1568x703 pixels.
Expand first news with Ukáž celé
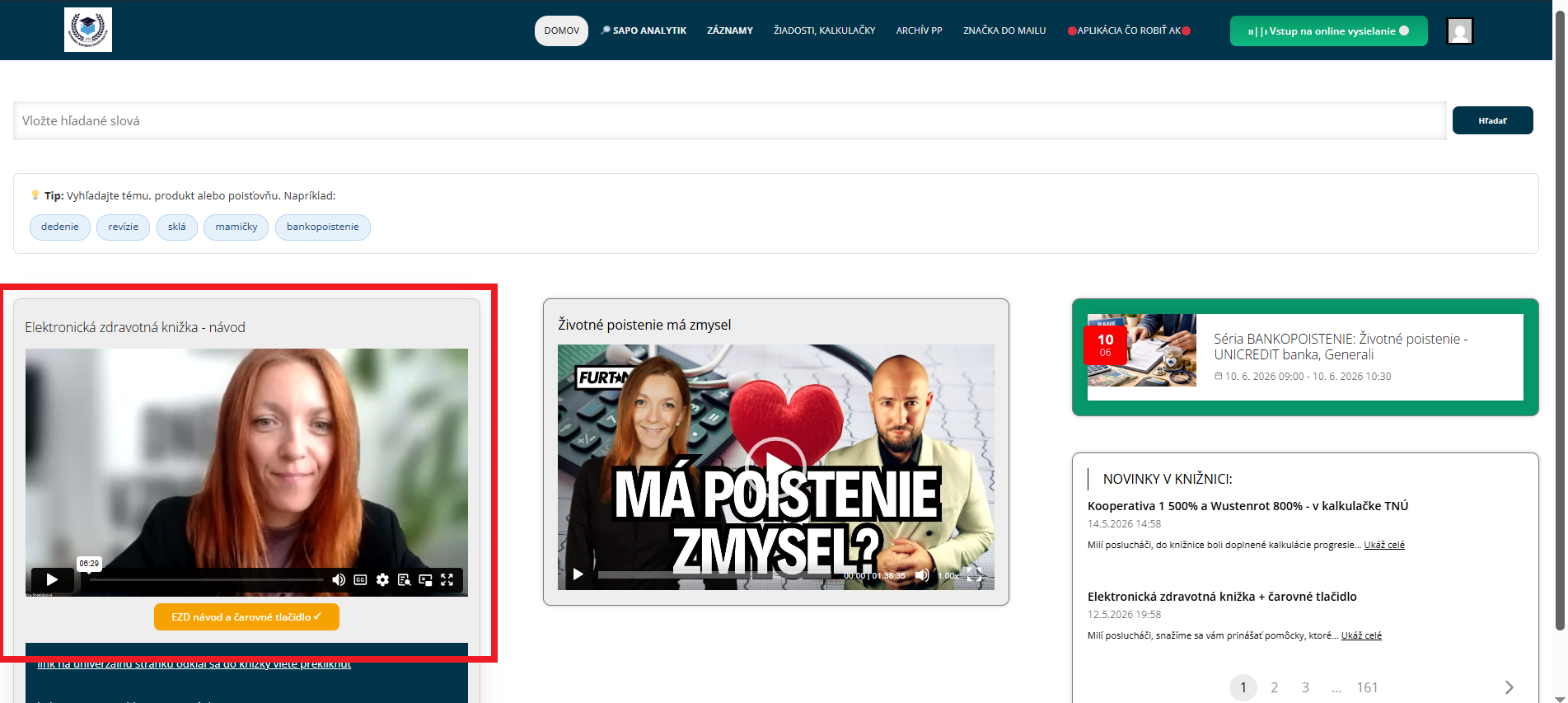click(1384, 545)
